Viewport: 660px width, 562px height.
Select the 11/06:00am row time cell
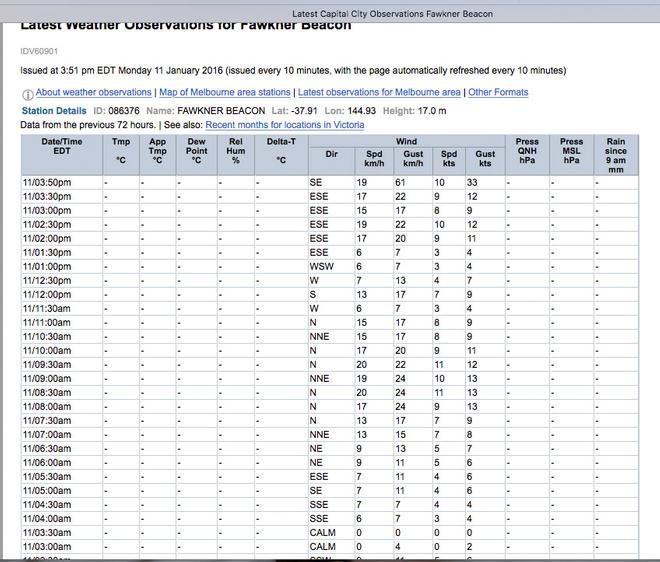click(x=61, y=463)
